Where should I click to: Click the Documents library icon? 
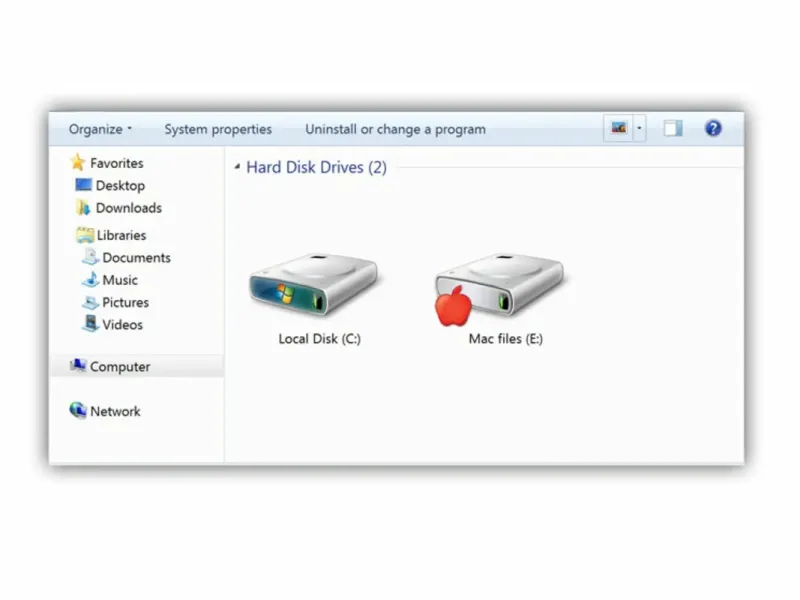(x=91, y=257)
